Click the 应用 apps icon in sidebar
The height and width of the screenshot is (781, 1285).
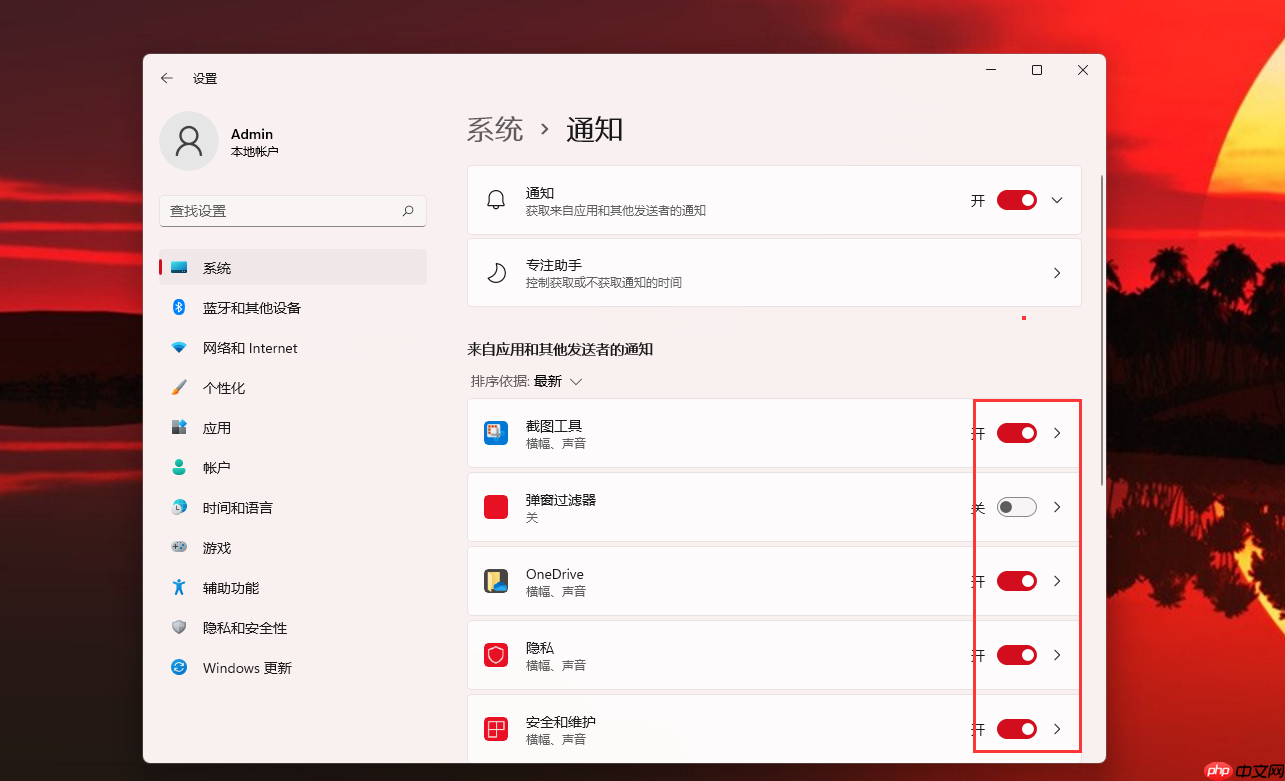pyautogui.click(x=179, y=428)
